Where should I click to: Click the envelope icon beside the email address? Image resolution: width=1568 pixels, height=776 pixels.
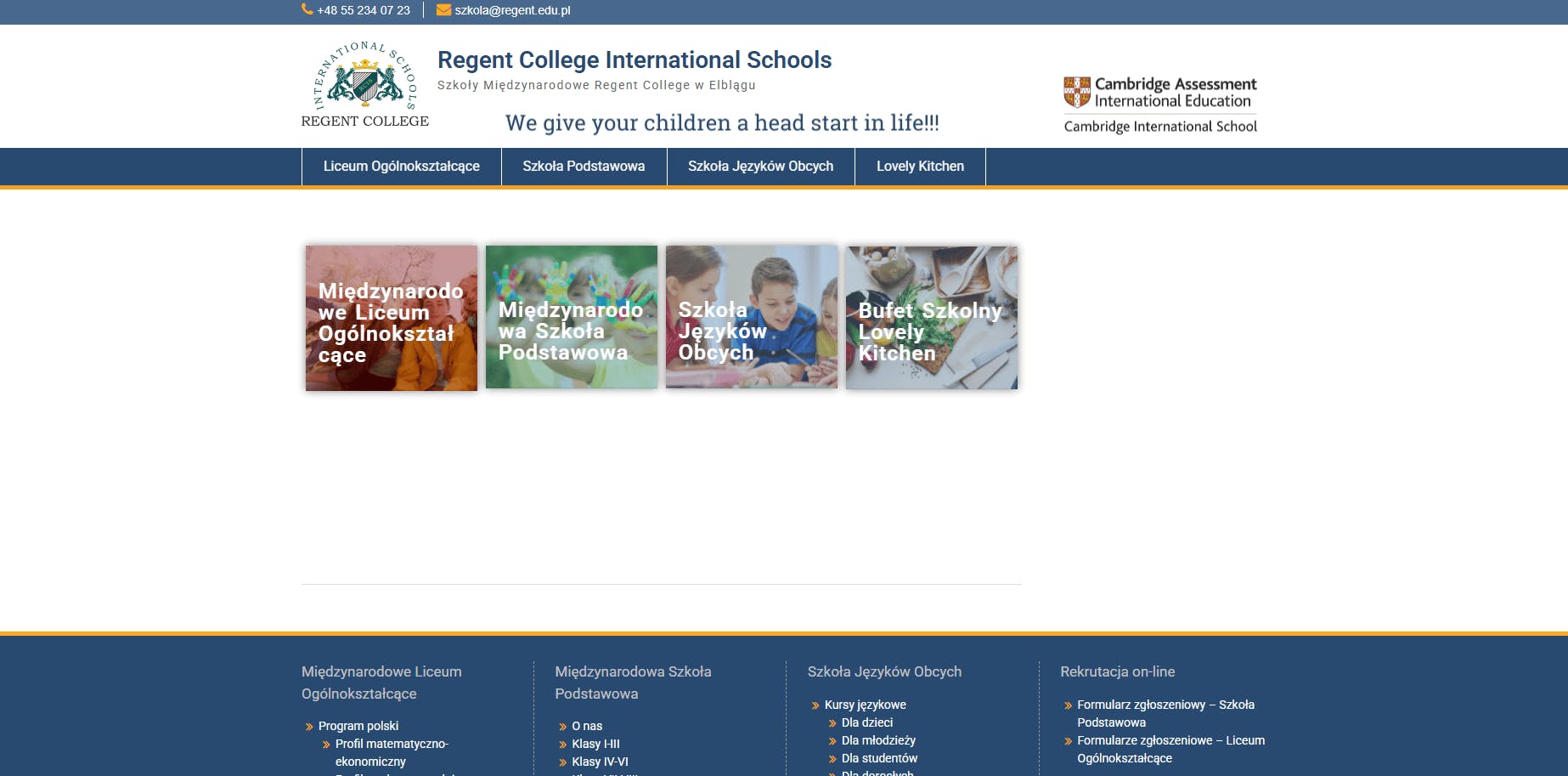click(443, 10)
